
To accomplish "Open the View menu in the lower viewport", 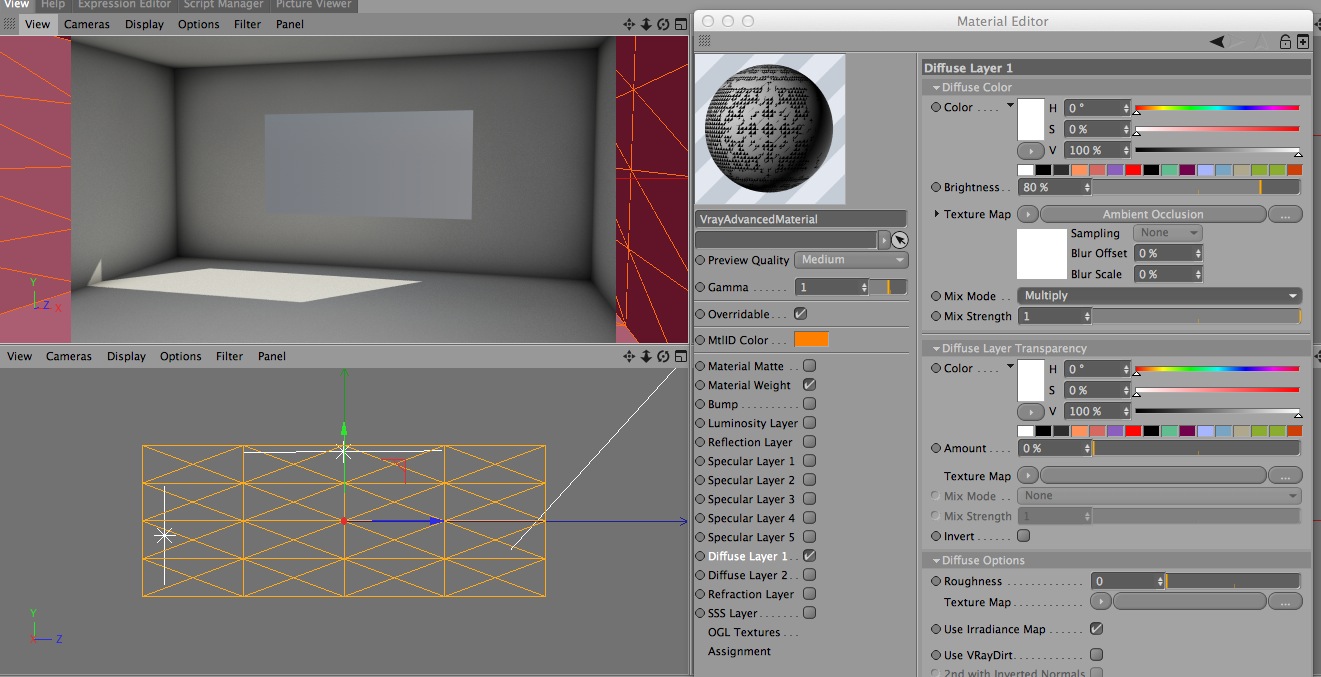I will [x=19, y=356].
